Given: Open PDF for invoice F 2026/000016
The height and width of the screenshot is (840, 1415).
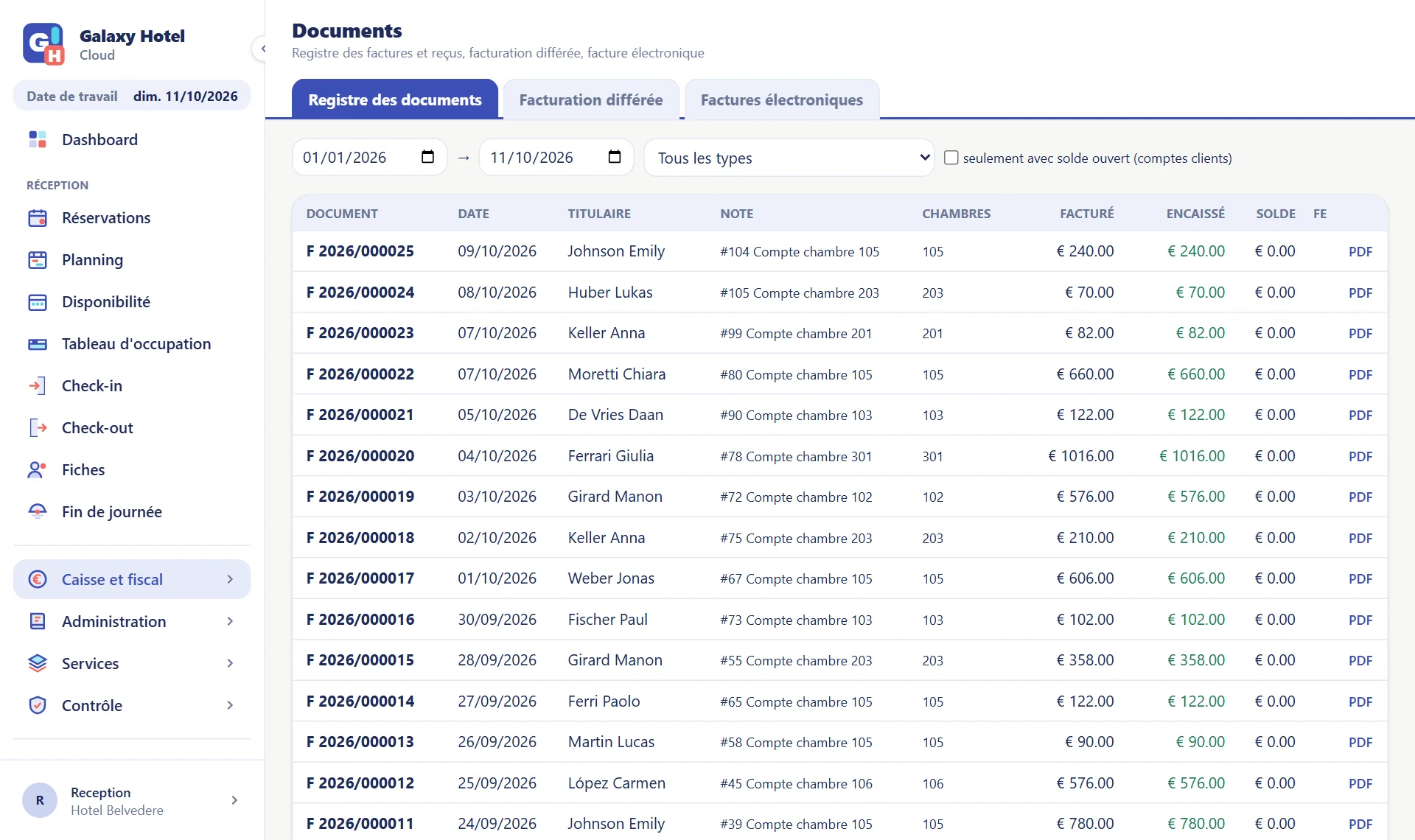Looking at the screenshot, I should click(x=1360, y=620).
